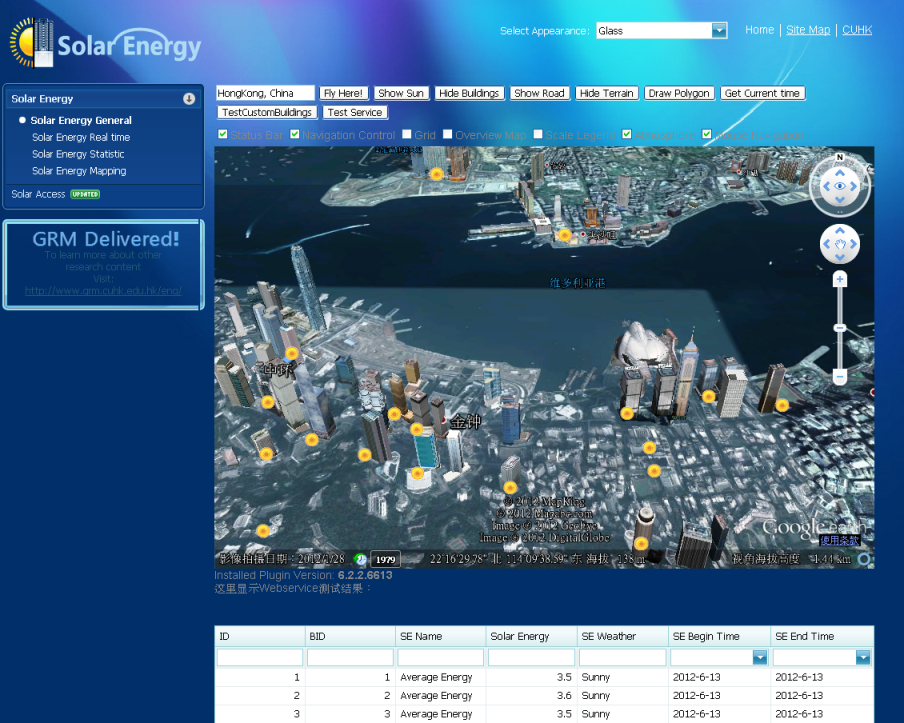
Task: Open the 使用条款 terms link on the map
Action: point(840,540)
